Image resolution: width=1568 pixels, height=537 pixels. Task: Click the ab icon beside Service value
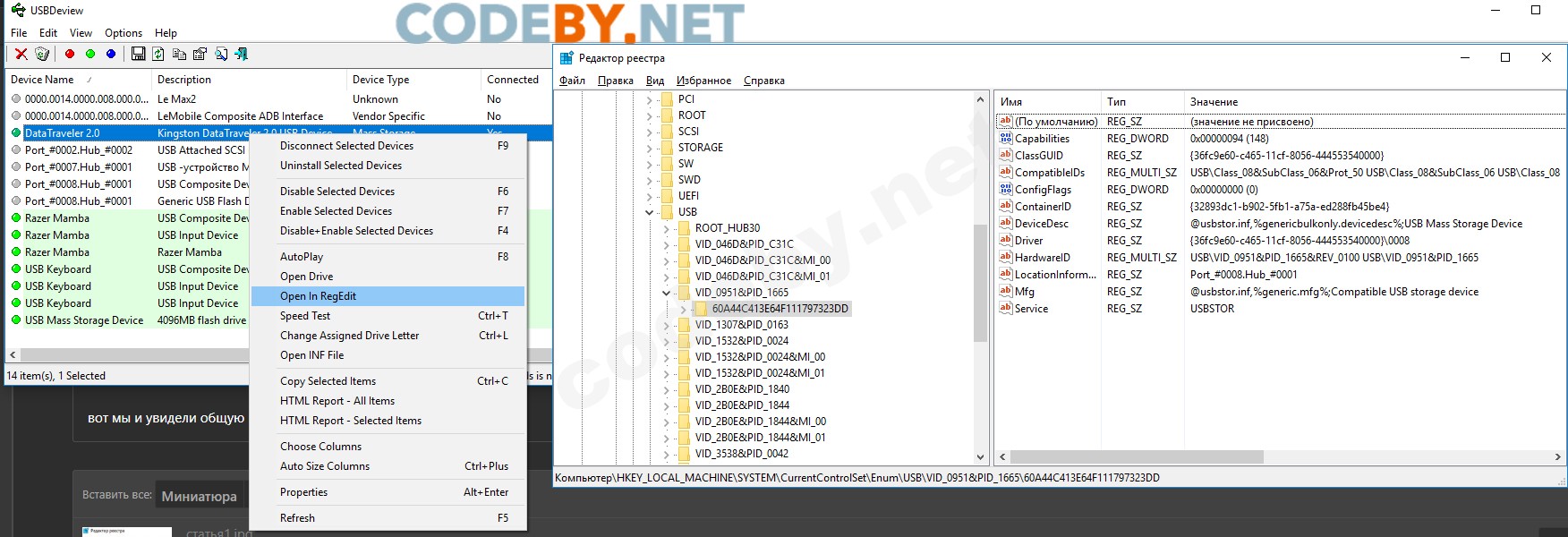point(1006,309)
